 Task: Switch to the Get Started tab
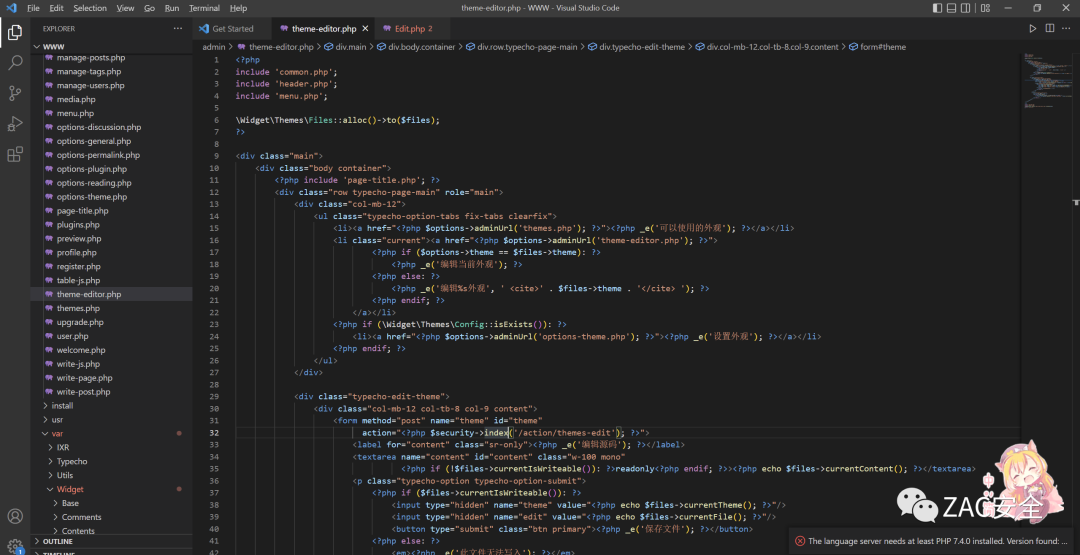tap(232, 29)
